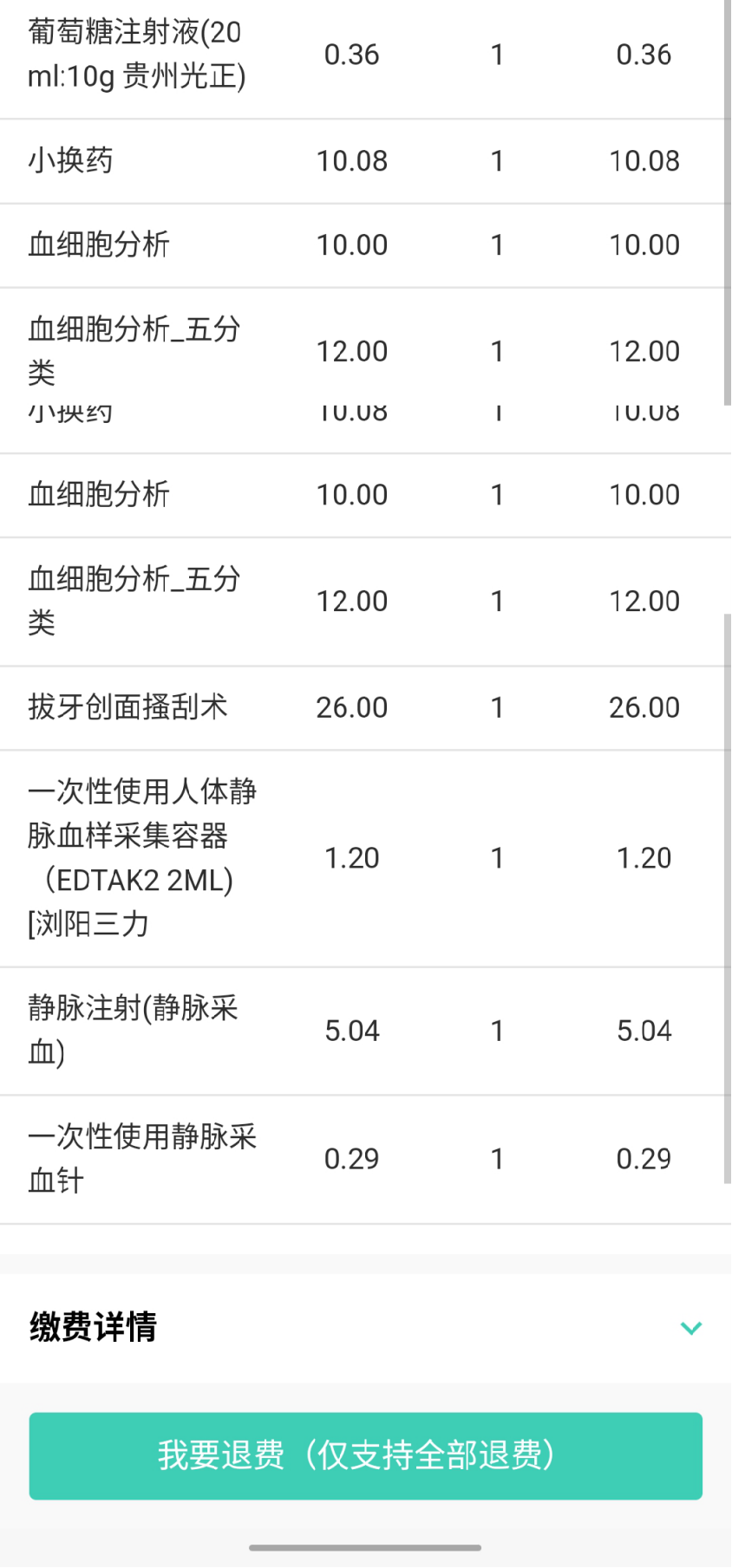Tap quantity 1 in the 葡萄糖注射液 row
The width and height of the screenshot is (732, 1568).
(x=497, y=55)
